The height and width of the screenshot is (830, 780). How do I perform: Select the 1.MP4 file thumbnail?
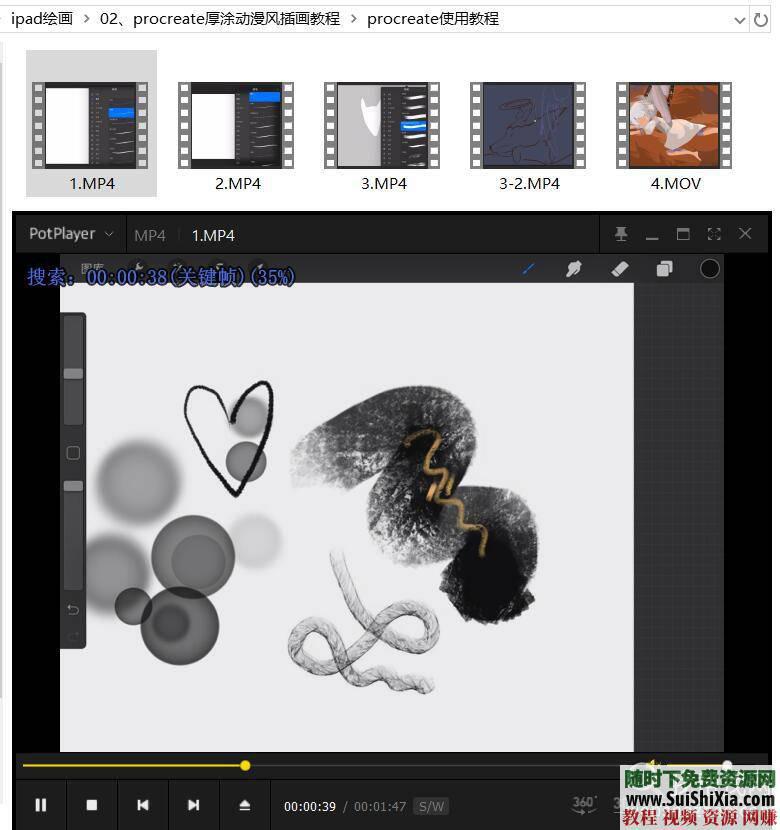90,125
